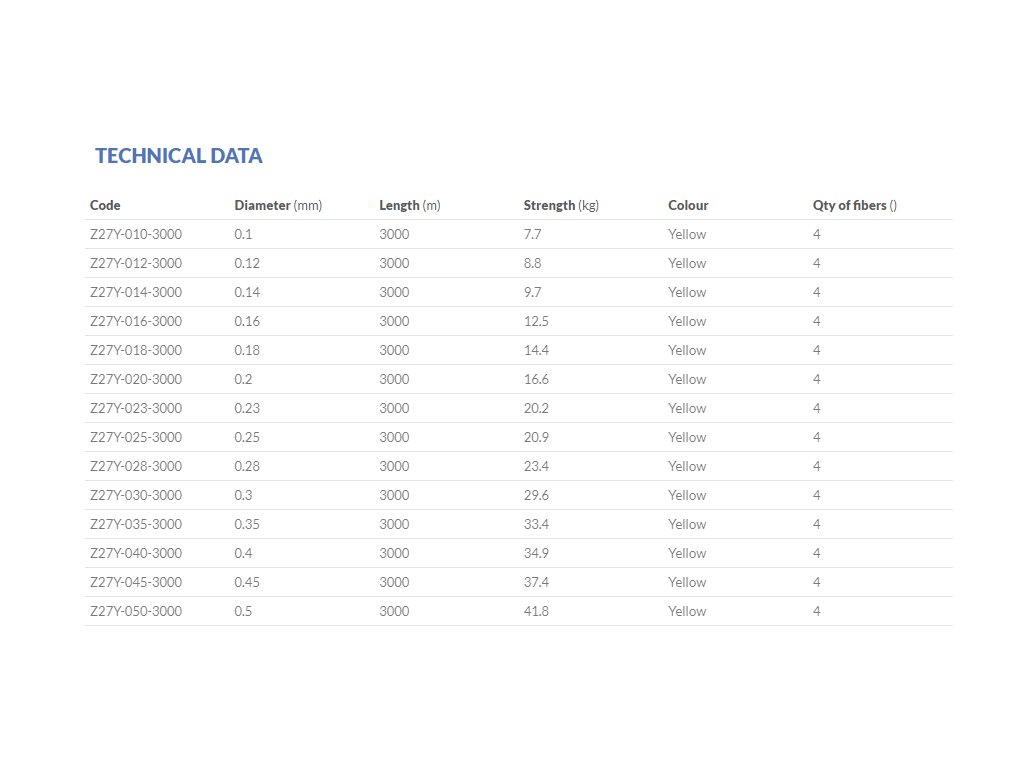Select the 0.35 diameter cell
1024x768 pixels.
click(246, 524)
